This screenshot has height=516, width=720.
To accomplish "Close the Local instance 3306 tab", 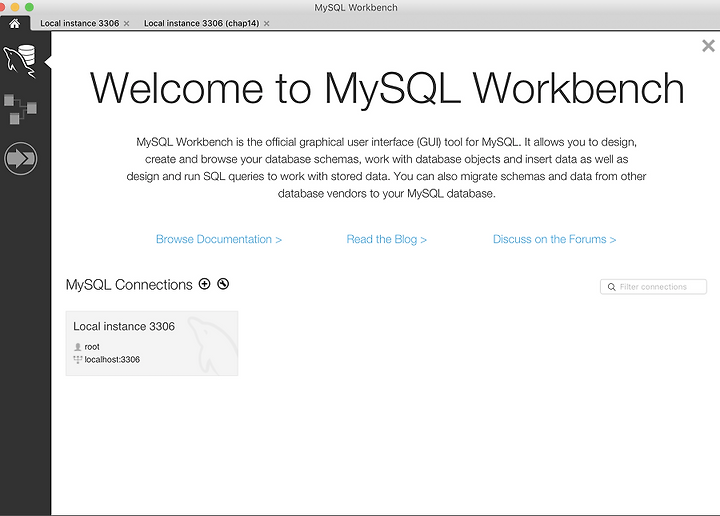I will coord(126,23).
